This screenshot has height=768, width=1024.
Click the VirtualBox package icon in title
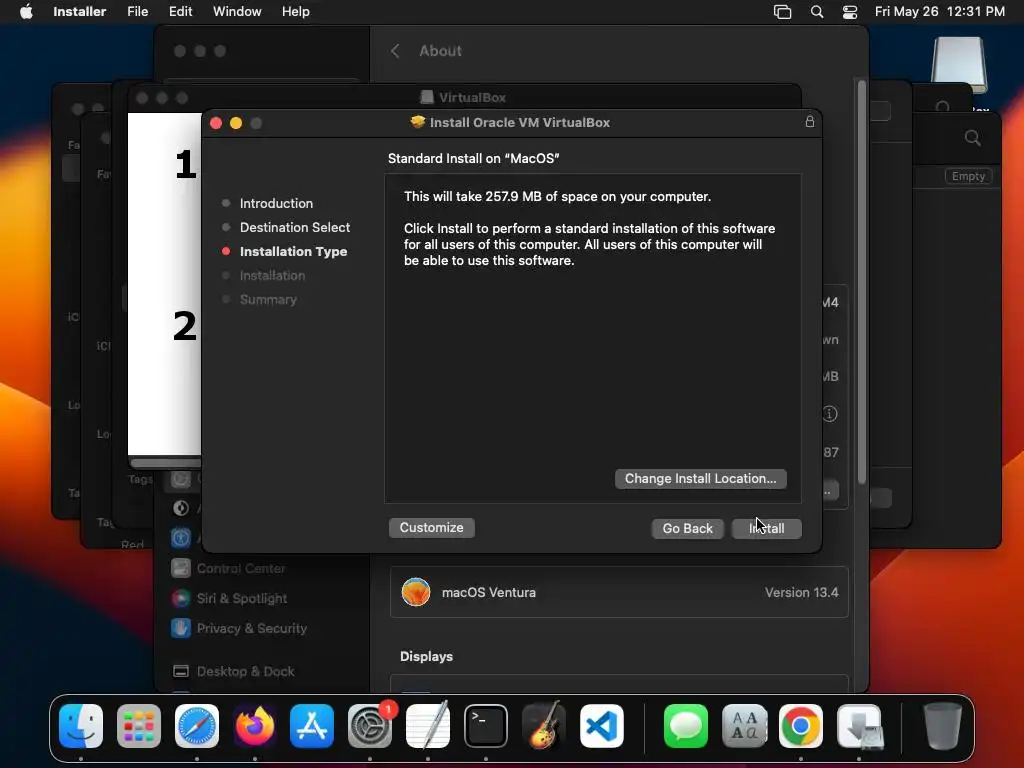[418, 122]
